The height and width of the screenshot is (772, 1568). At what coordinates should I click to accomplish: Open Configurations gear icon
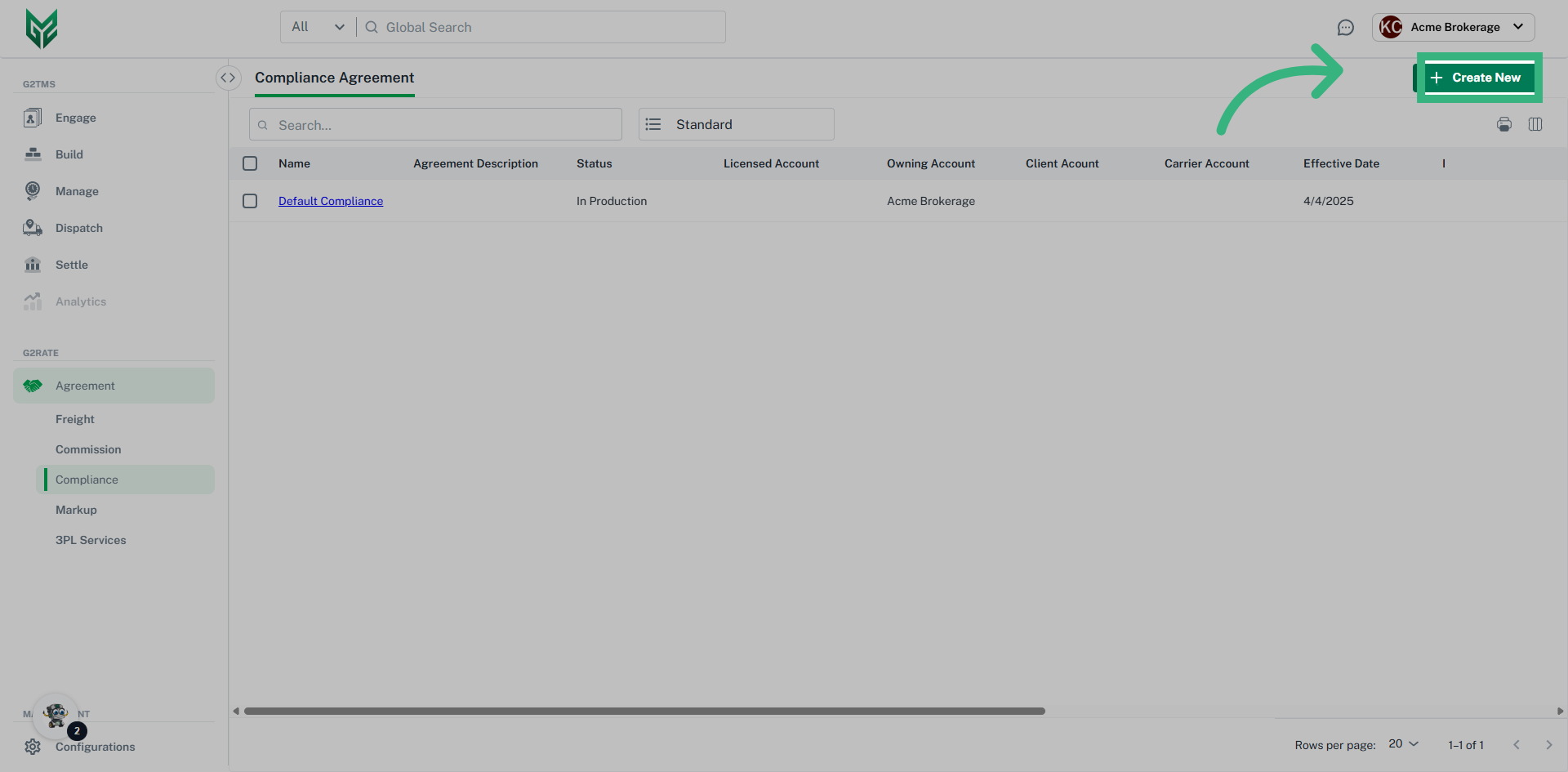pos(33,747)
